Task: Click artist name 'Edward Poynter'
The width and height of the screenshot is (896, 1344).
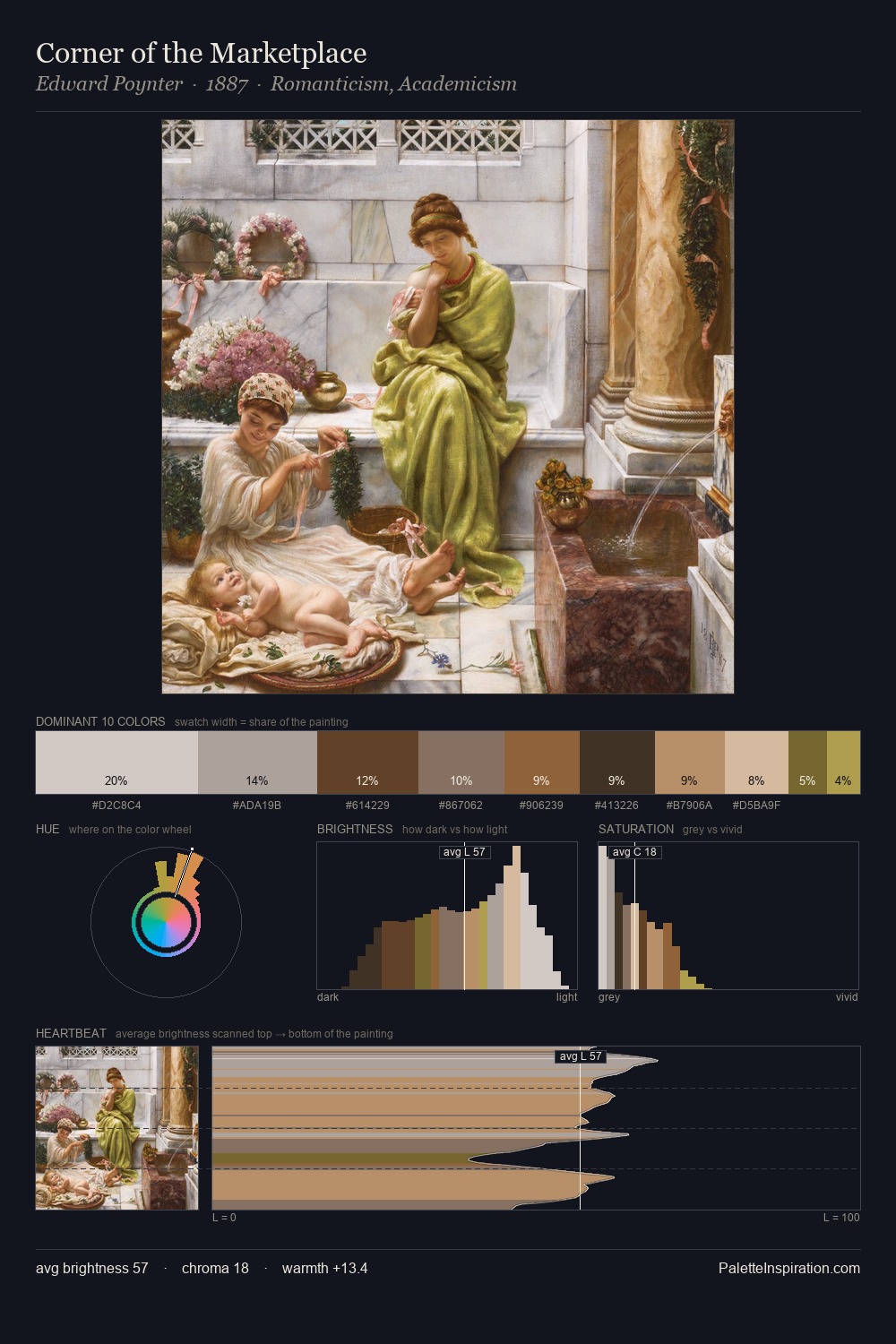Action: (x=109, y=84)
